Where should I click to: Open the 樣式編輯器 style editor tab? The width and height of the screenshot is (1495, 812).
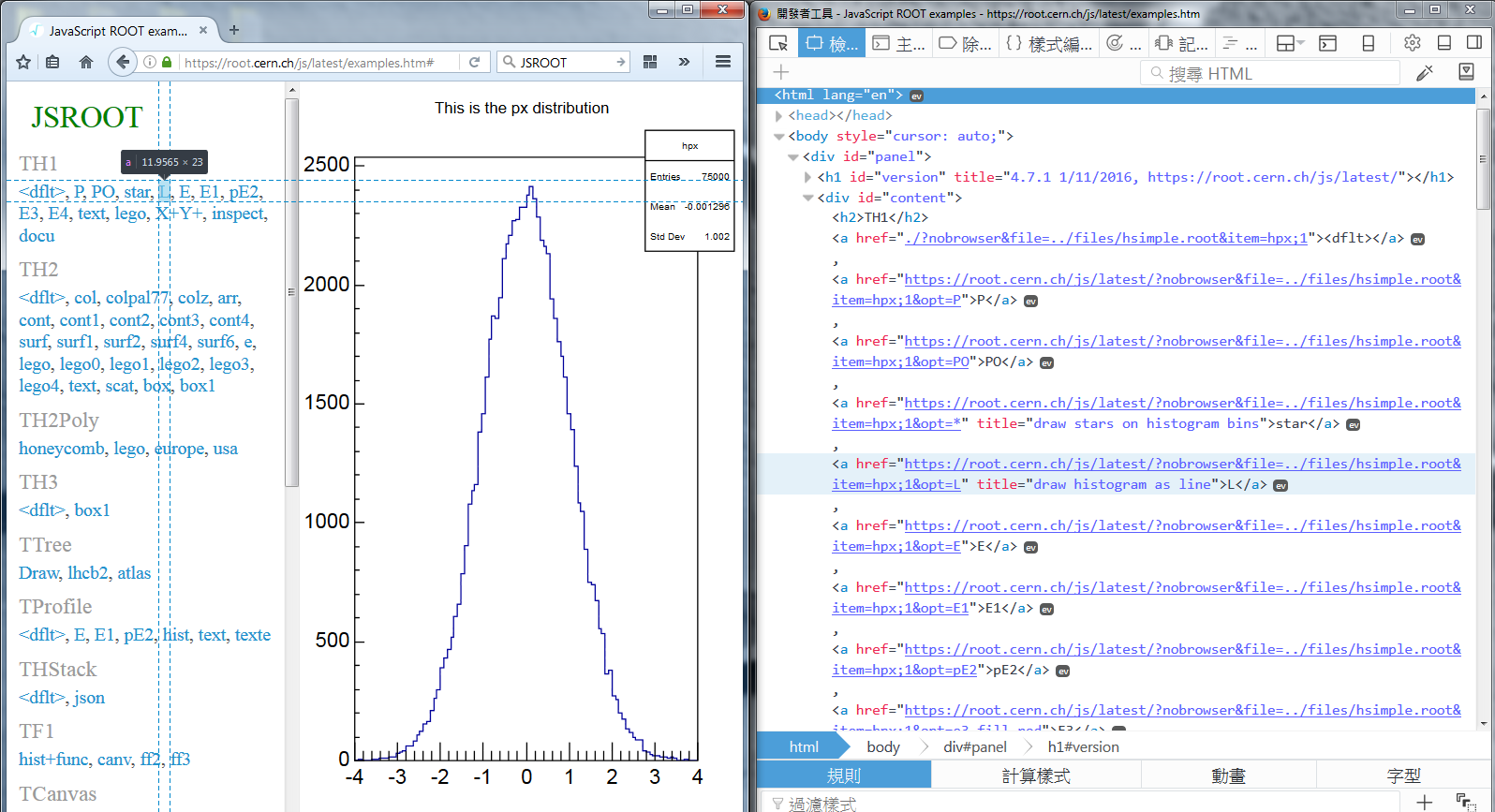(x=1049, y=43)
